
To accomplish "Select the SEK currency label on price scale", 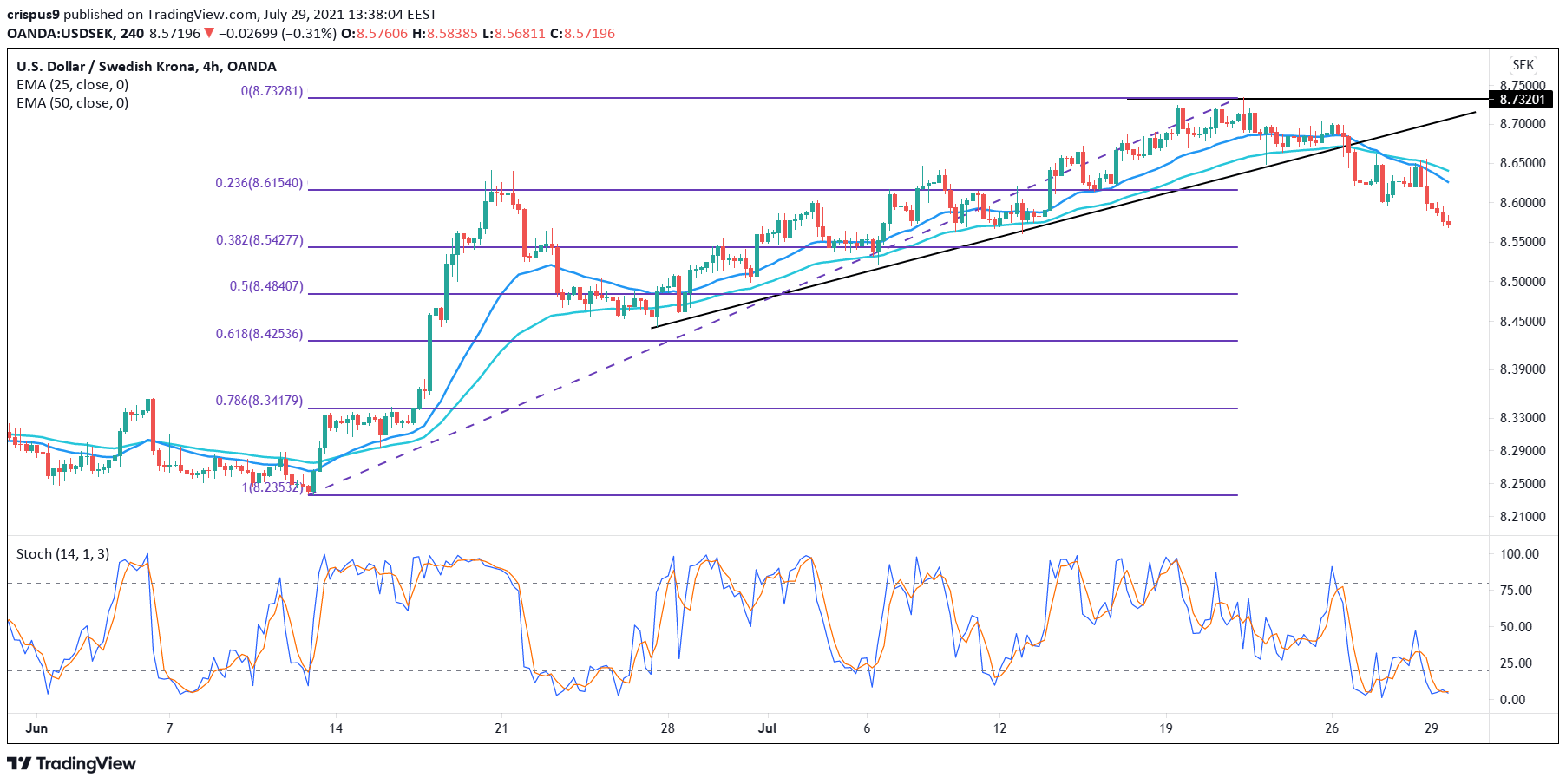I will click(1523, 64).
